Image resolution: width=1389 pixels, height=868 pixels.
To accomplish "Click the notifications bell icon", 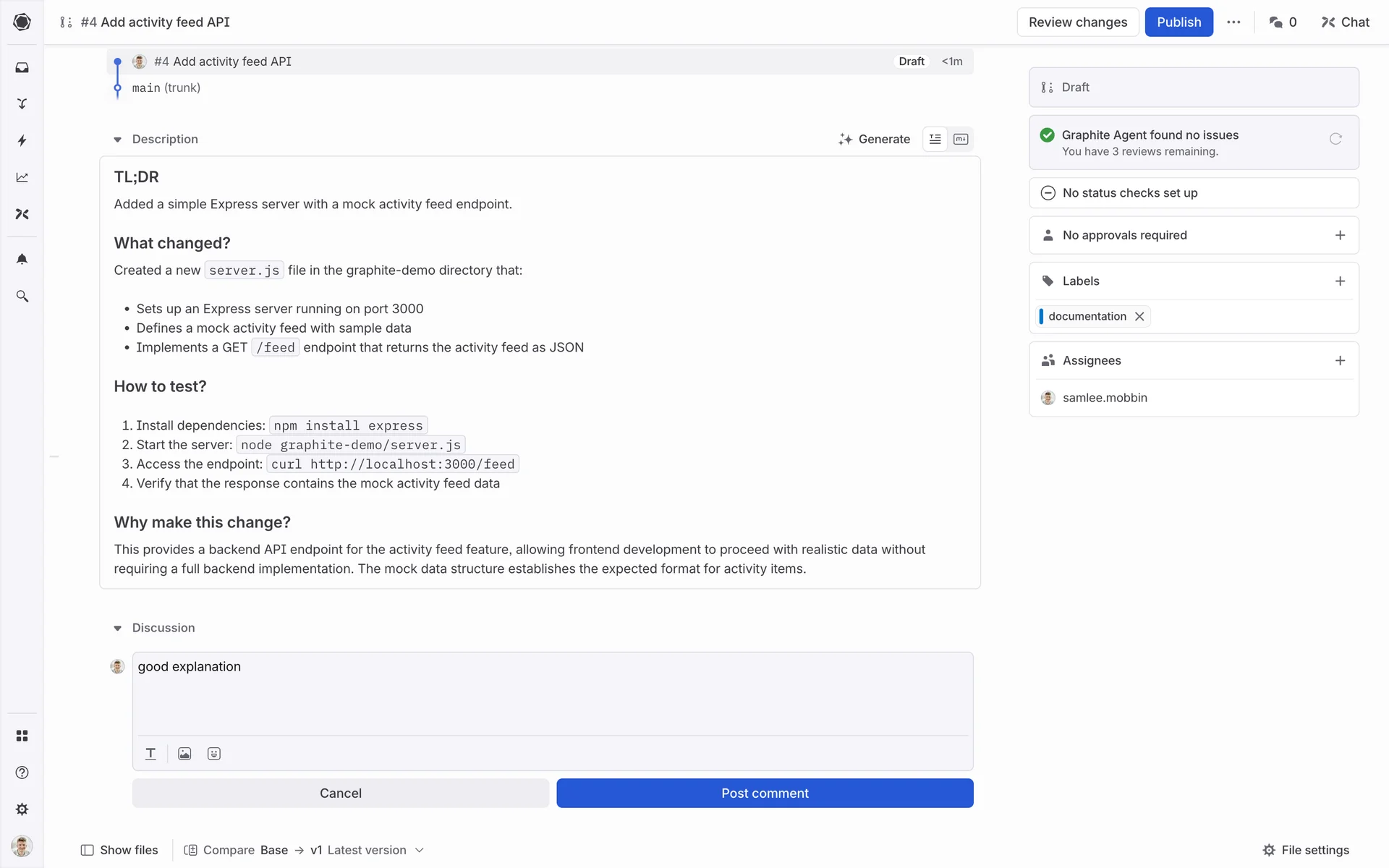I will pos(22,259).
